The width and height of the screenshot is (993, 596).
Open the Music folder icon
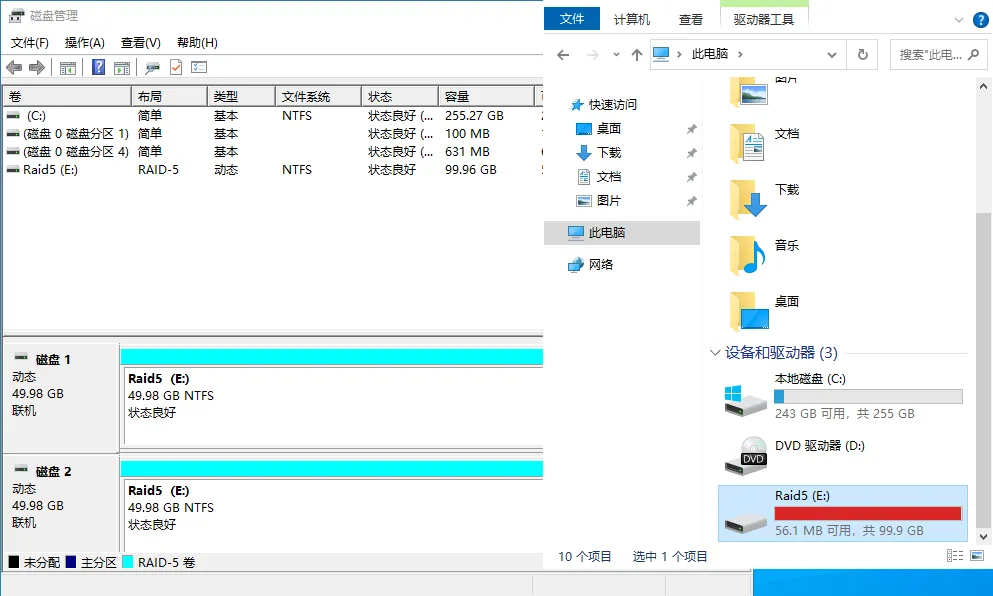(x=748, y=256)
